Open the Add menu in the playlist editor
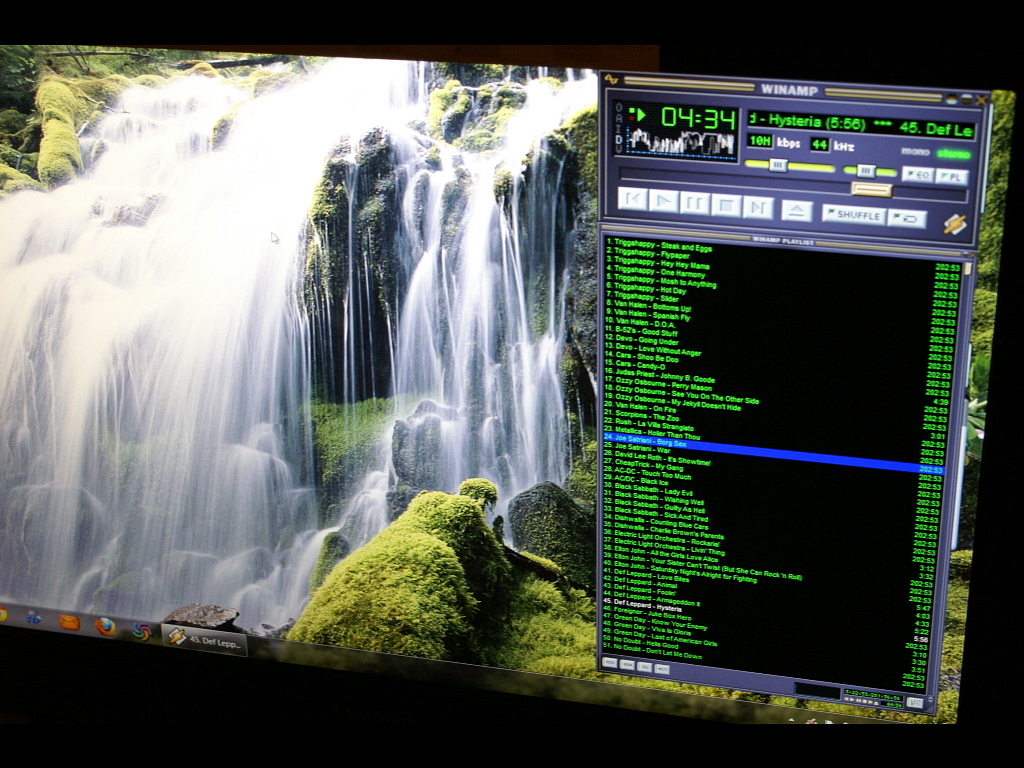Viewport: 1024px width, 768px height. point(610,663)
